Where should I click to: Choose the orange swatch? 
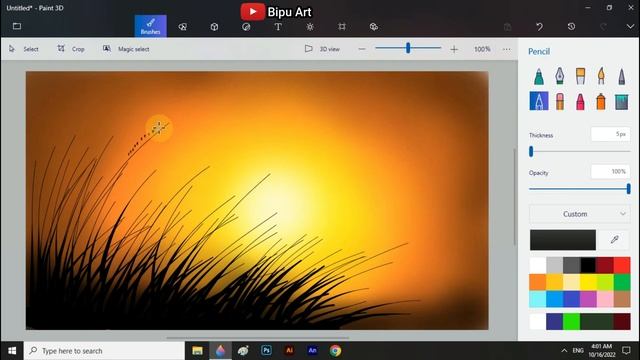pyautogui.click(x=538, y=282)
